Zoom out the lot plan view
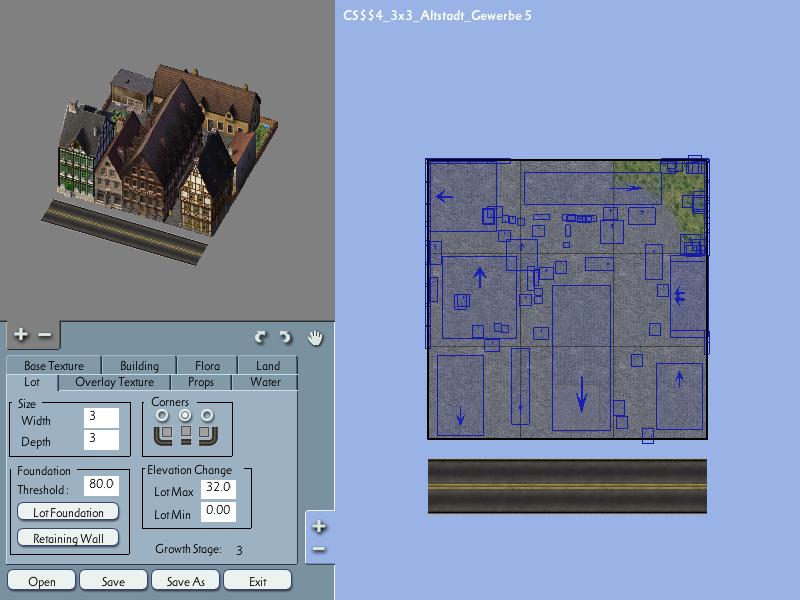 pos(319,549)
